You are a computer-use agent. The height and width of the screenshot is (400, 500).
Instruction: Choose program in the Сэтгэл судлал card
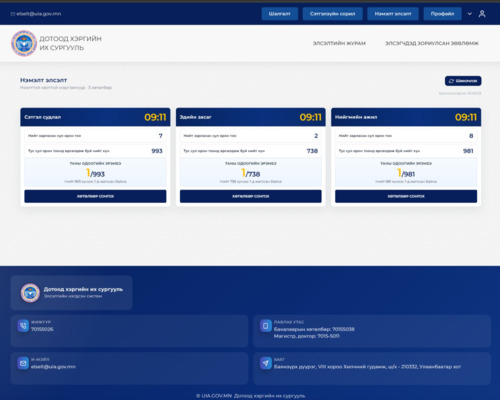(x=95, y=196)
